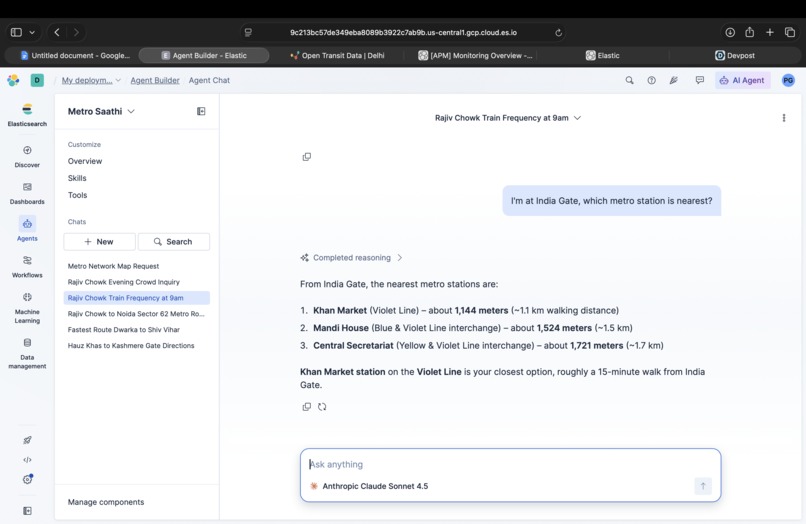806x524 pixels.
Task: Open Skills under Customize
Action: 77,178
